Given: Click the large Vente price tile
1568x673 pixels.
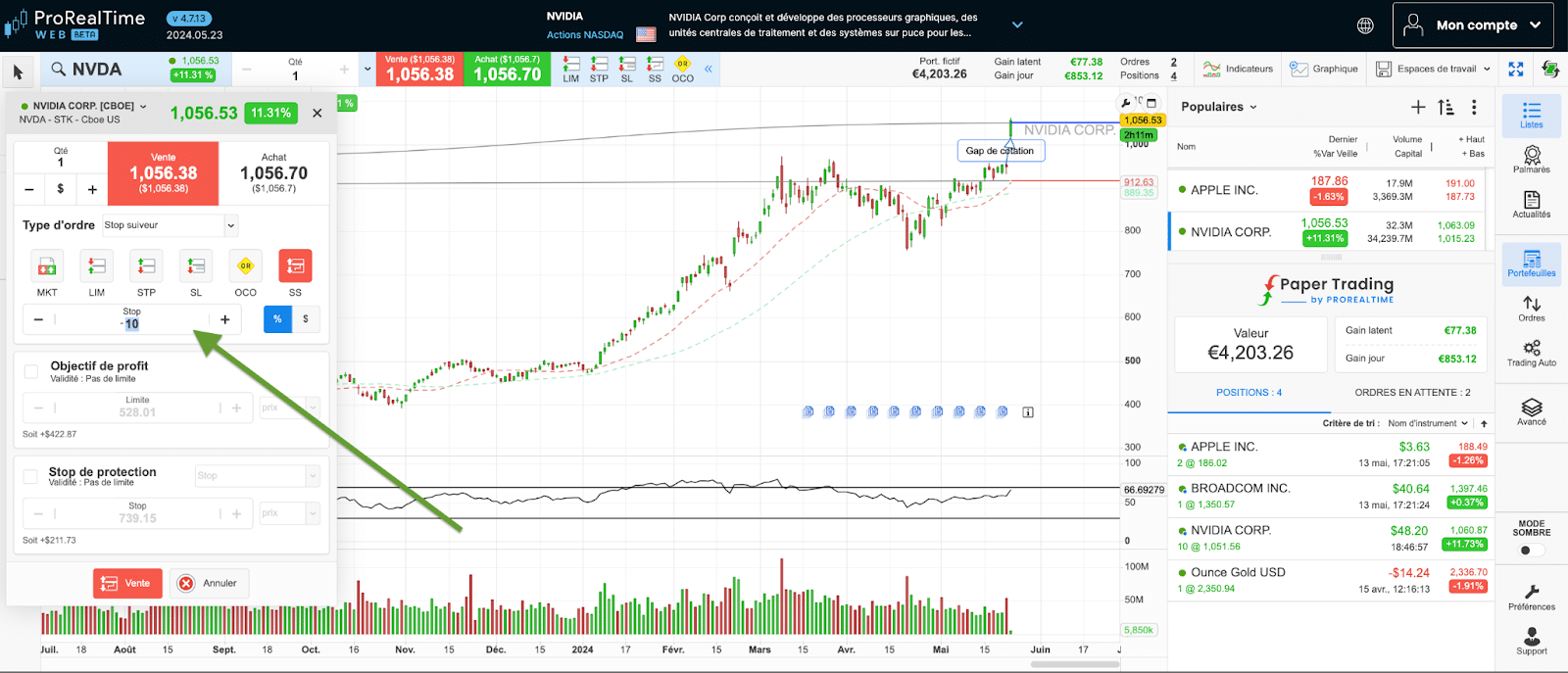Looking at the screenshot, I should (163, 173).
